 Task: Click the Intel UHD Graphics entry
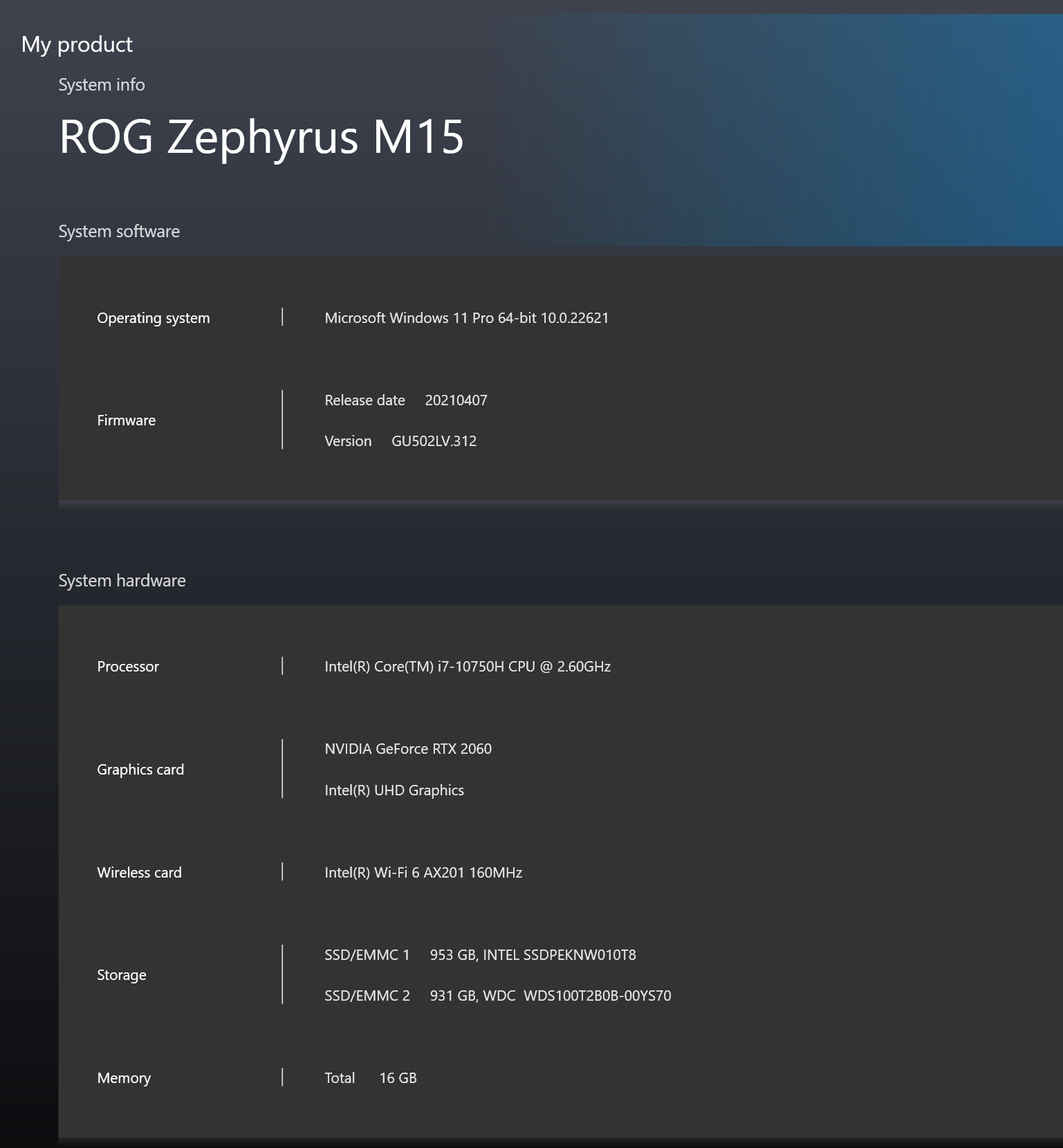(394, 790)
